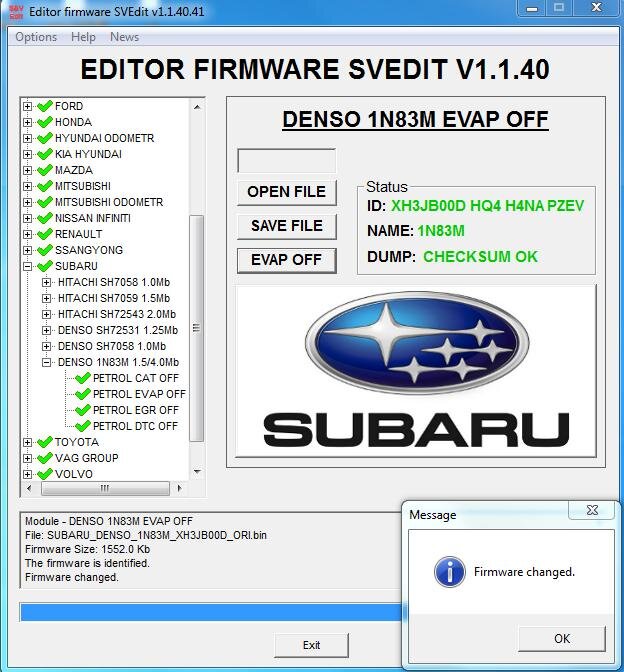This screenshot has width=624, height=672.
Task: Click tree horizontal scrollbar right arrow
Action: point(180,488)
